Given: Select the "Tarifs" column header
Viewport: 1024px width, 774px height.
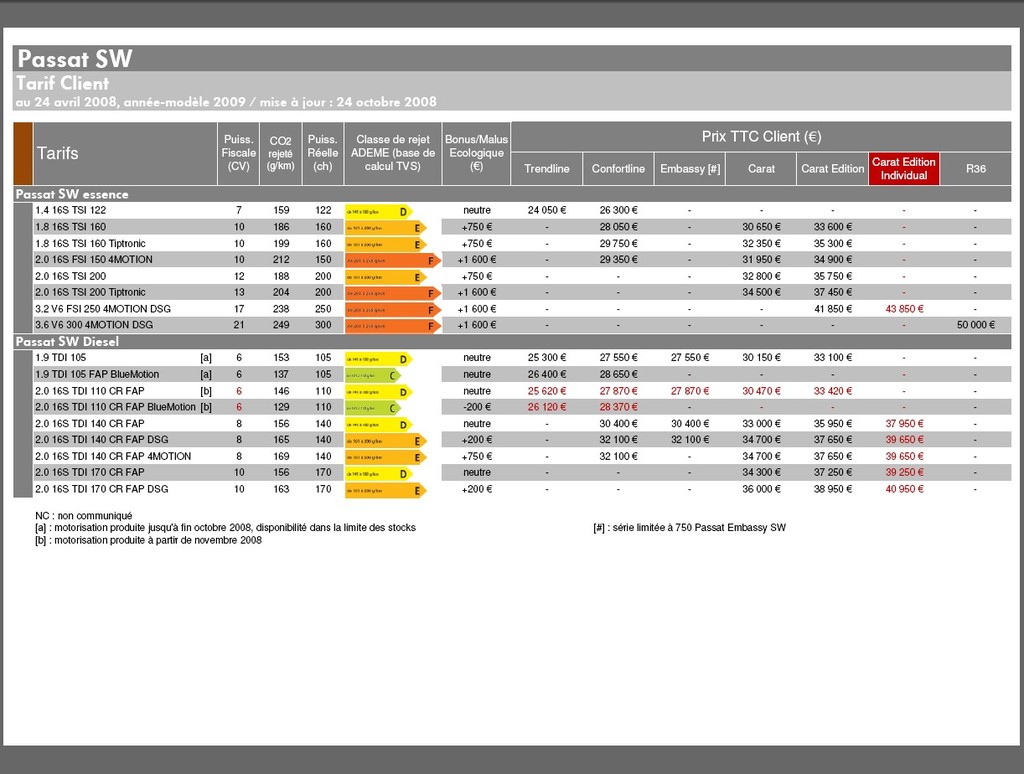Looking at the screenshot, I should 57,153.
